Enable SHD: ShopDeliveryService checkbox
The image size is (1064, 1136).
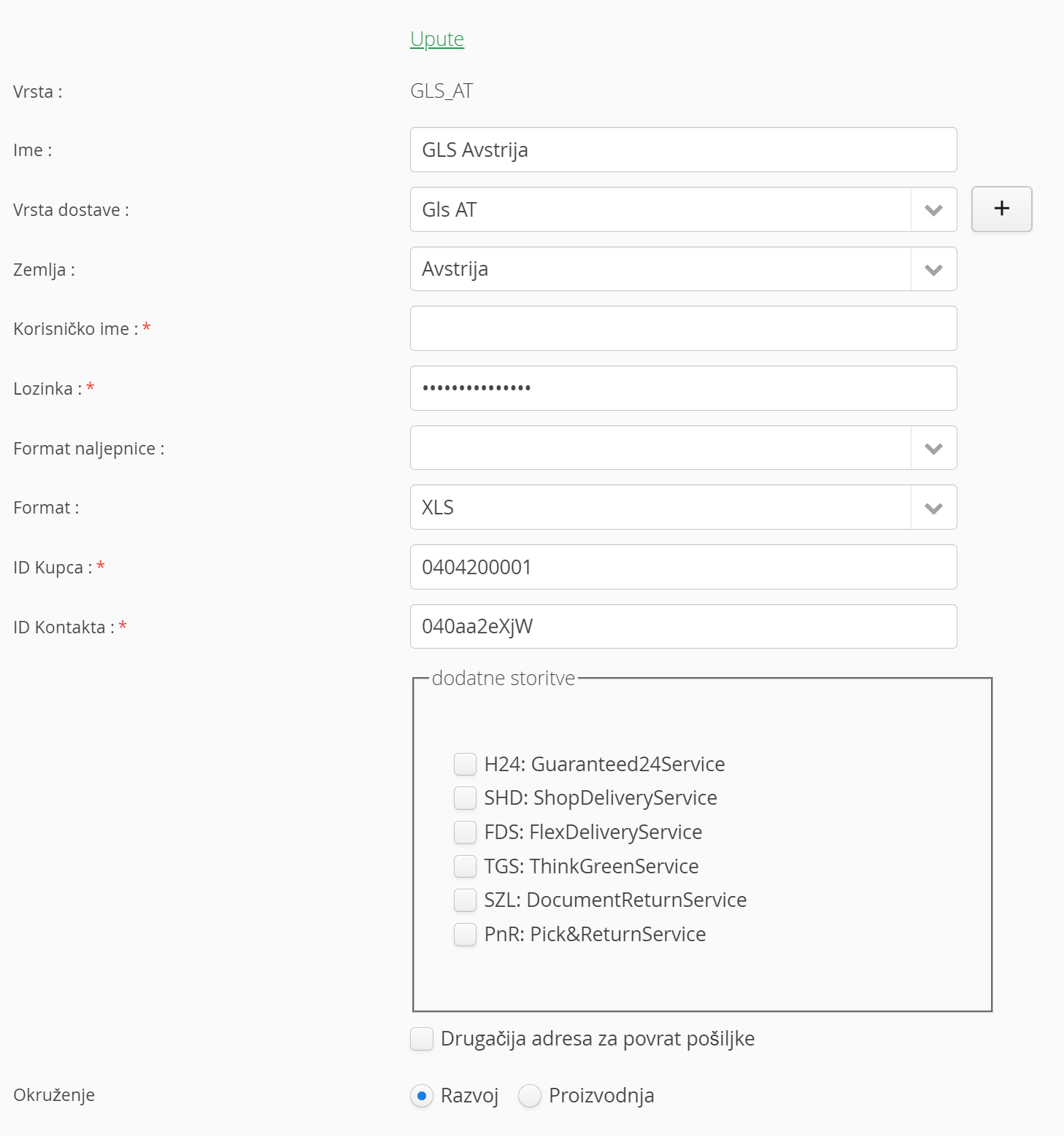[465, 798]
